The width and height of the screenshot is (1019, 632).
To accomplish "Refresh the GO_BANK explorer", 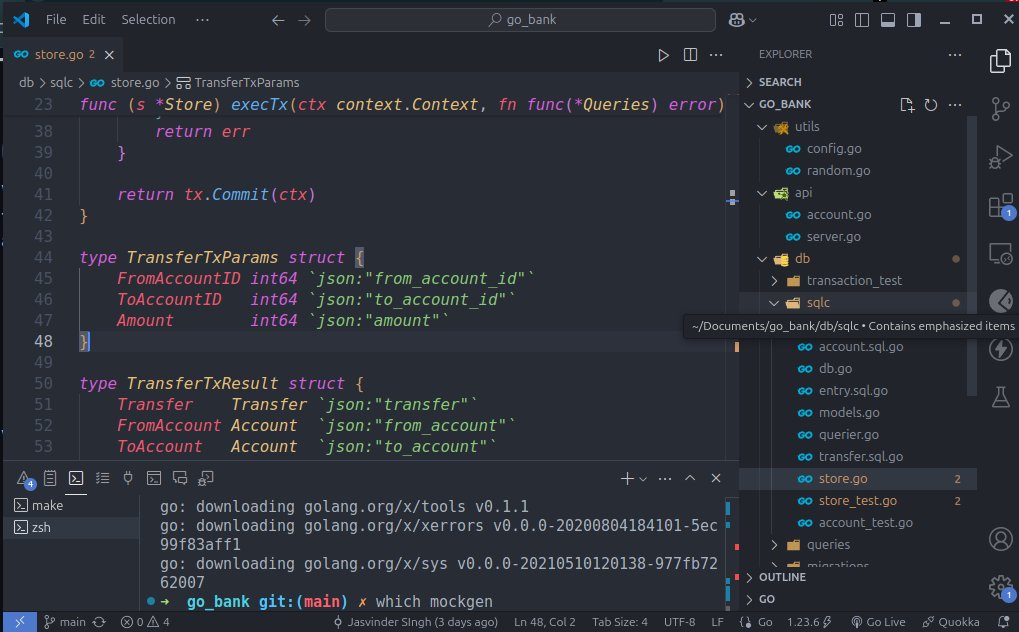I will point(931,105).
